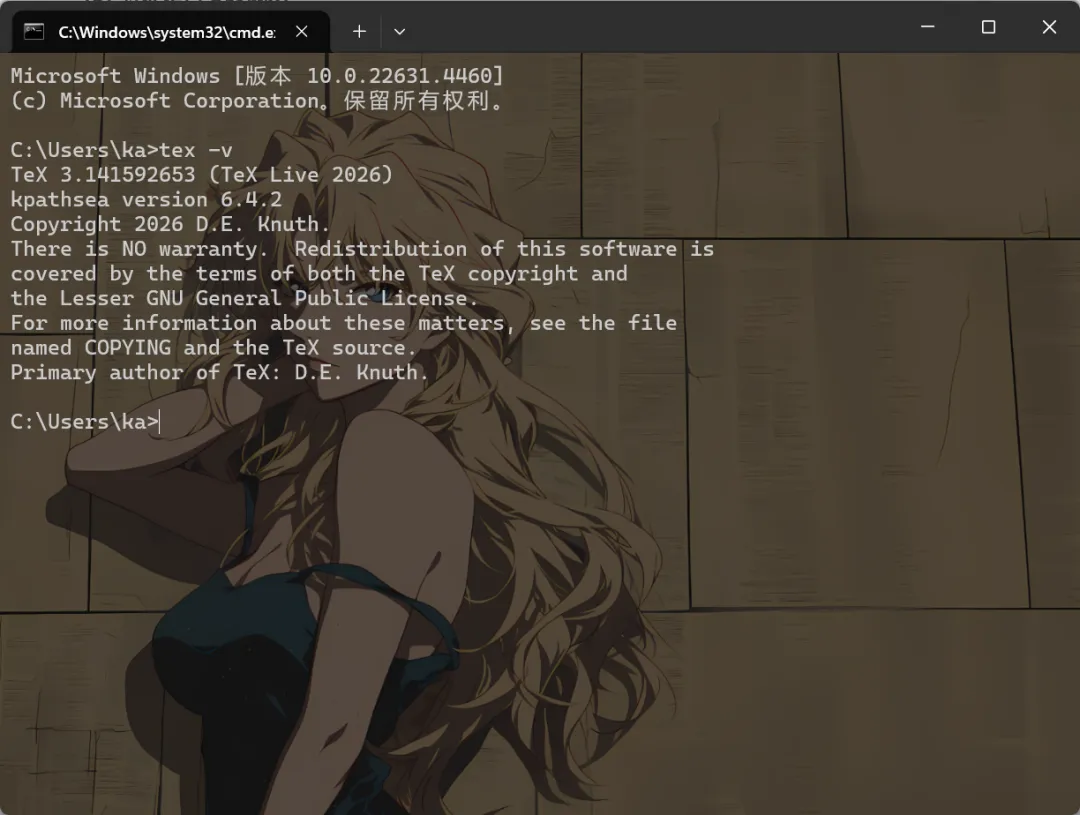
Task: Click the 'the Lesser GNU General Public License.' line
Action: [x=244, y=299]
